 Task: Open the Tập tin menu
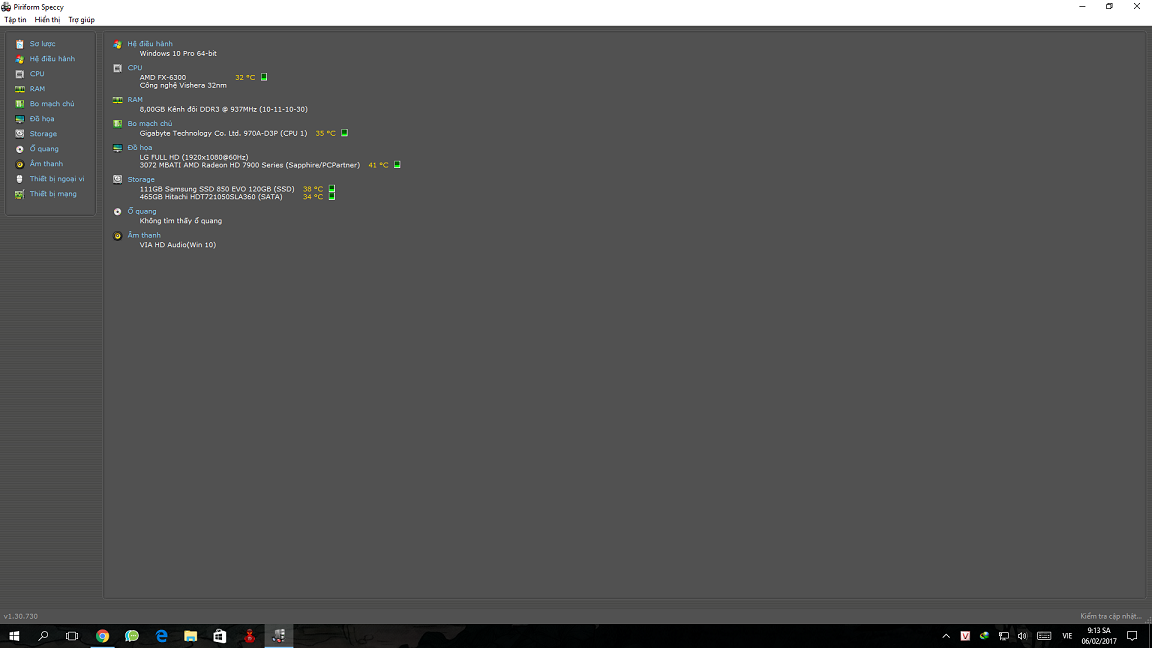coord(15,20)
